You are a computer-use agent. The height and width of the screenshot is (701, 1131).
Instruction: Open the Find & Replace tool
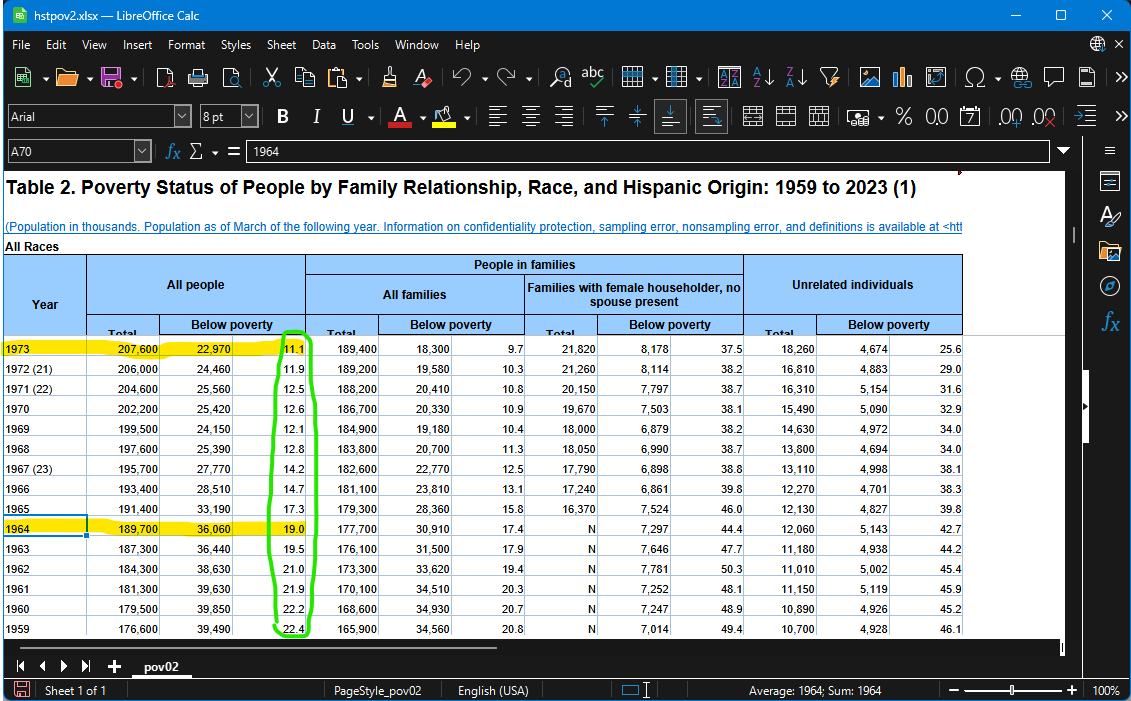561,77
